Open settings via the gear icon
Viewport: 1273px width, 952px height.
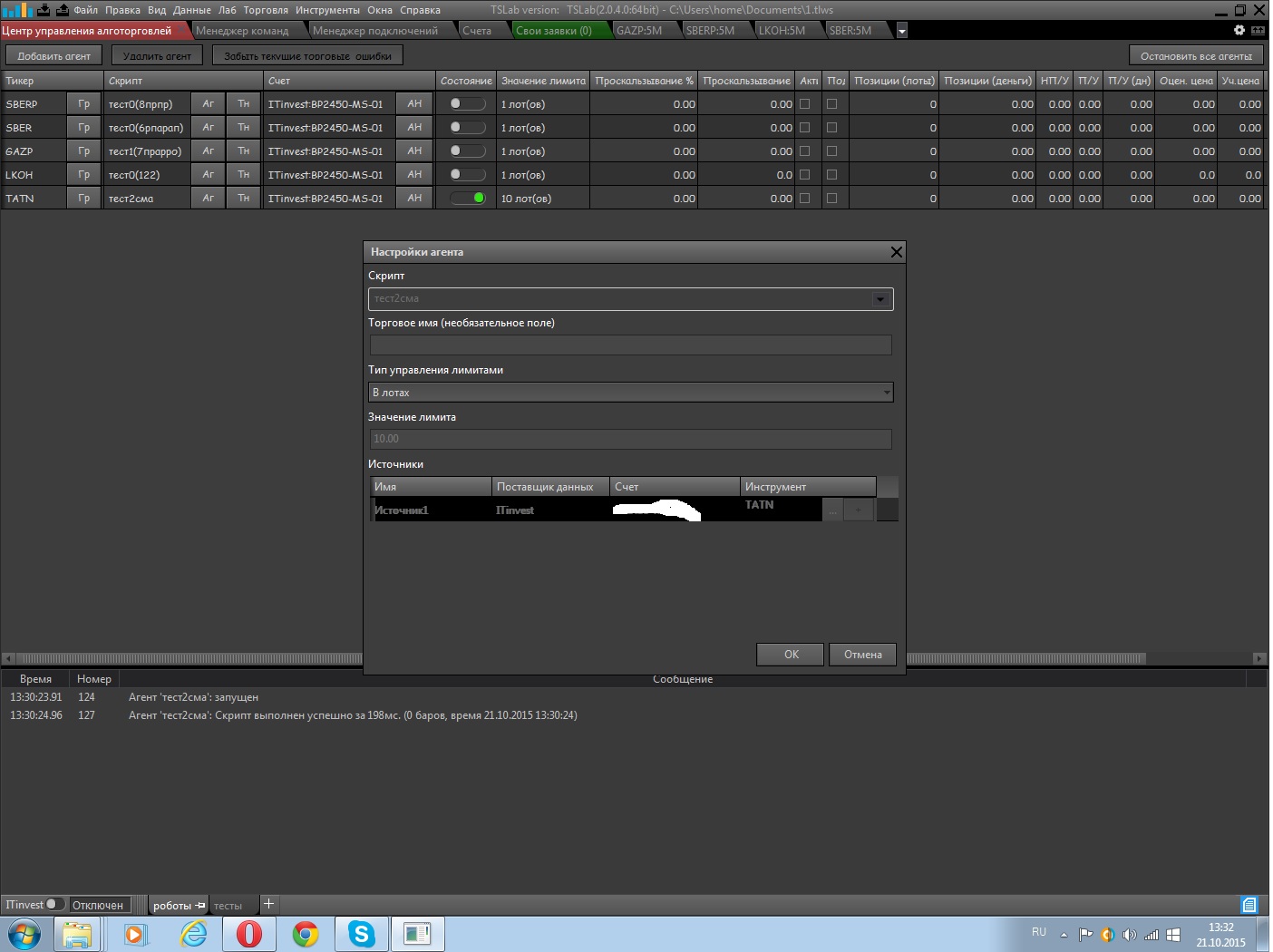[1239, 30]
